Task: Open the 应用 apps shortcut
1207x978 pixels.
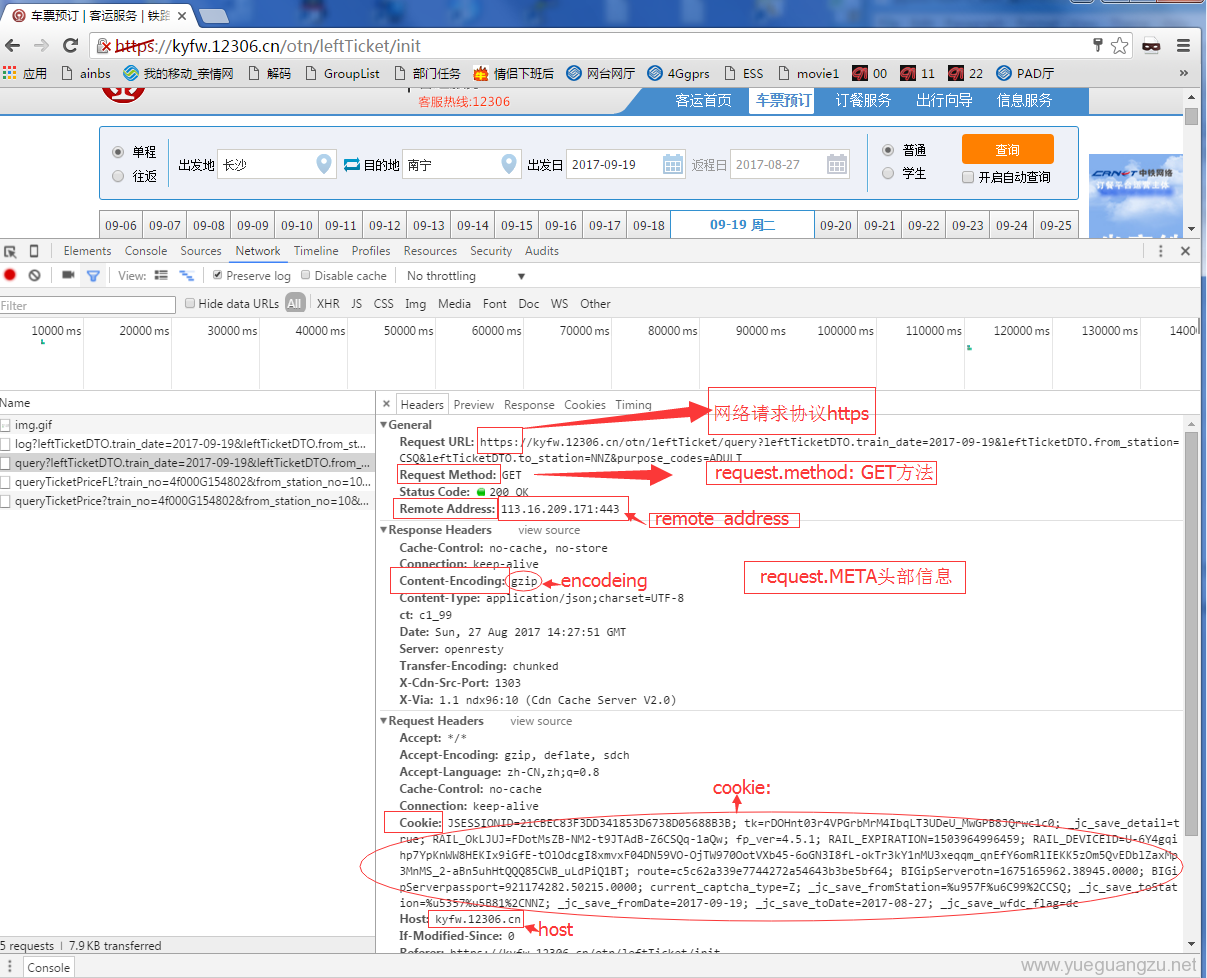Action: [25, 73]
